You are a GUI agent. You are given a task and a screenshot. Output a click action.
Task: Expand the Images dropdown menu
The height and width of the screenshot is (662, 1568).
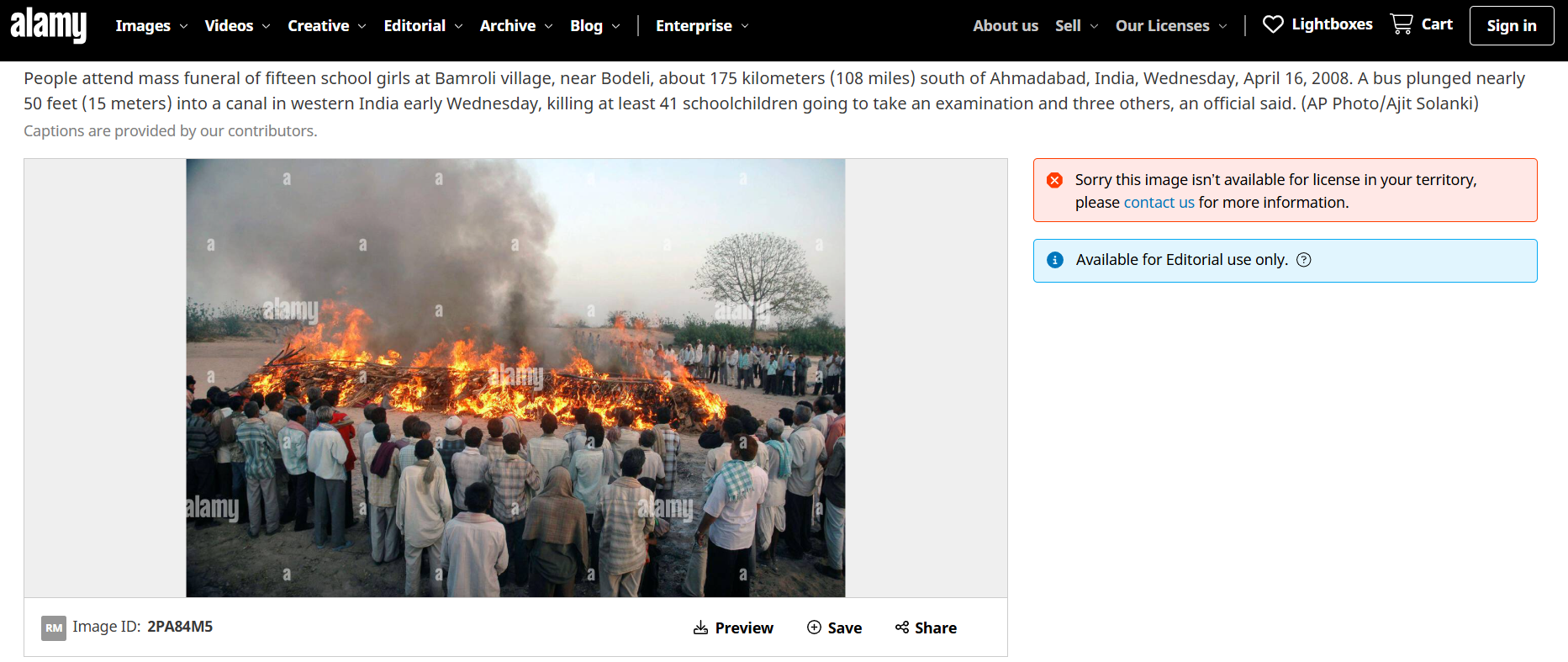coord(151,26)
